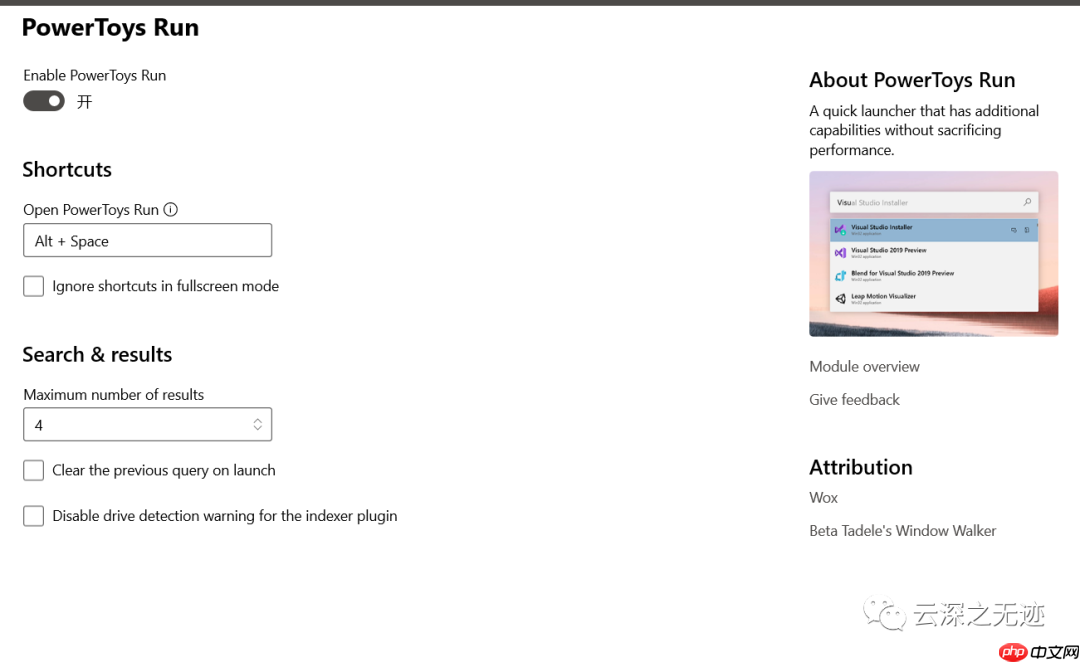Check Ignore shortcuts in fullscreen mode
The height and width of the screenshot is (662, 1080).
pos(33,286)
